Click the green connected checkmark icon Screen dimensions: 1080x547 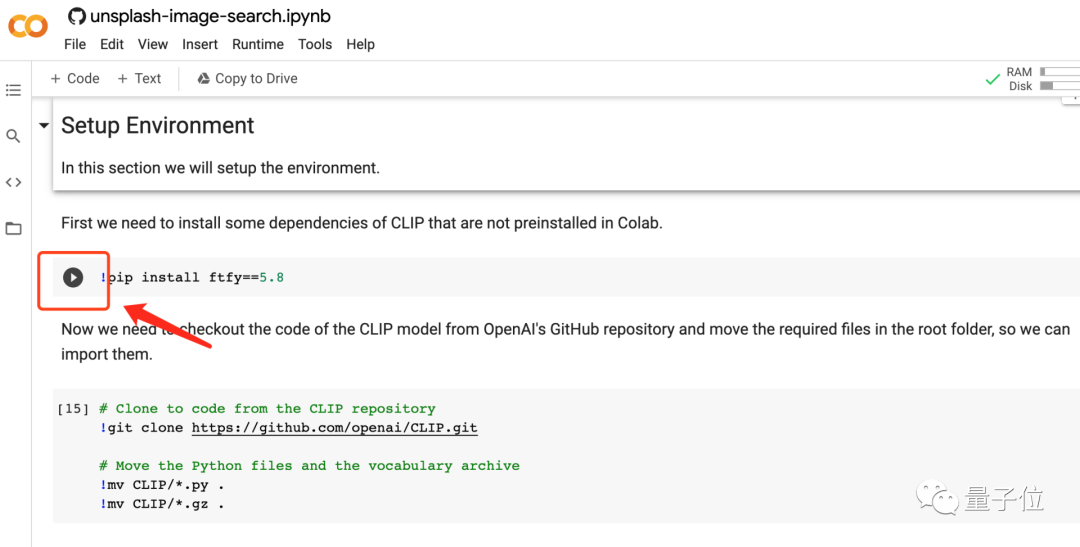click(x=992, y=79)
